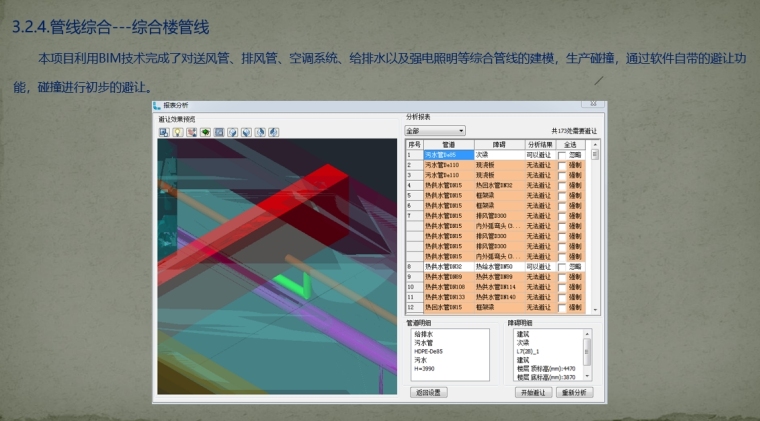
Task: Check the 强制 checkbox in row 4
Action: [x=562, y=185]
